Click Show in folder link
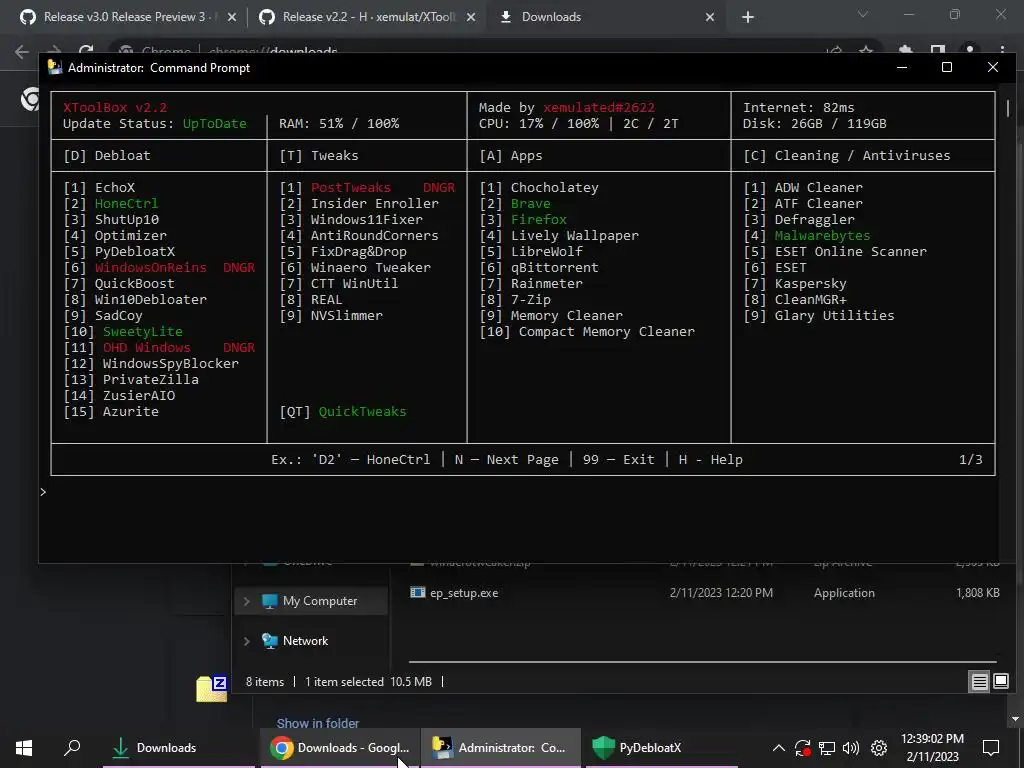This screenshot has height=768, width=1024. point(317,723)
